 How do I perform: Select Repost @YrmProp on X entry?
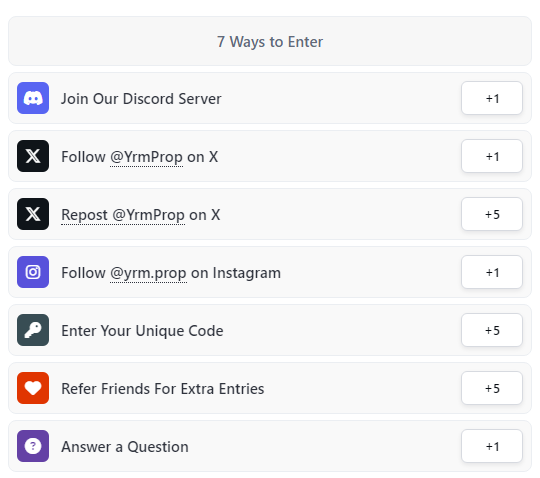tap(270, 214)
